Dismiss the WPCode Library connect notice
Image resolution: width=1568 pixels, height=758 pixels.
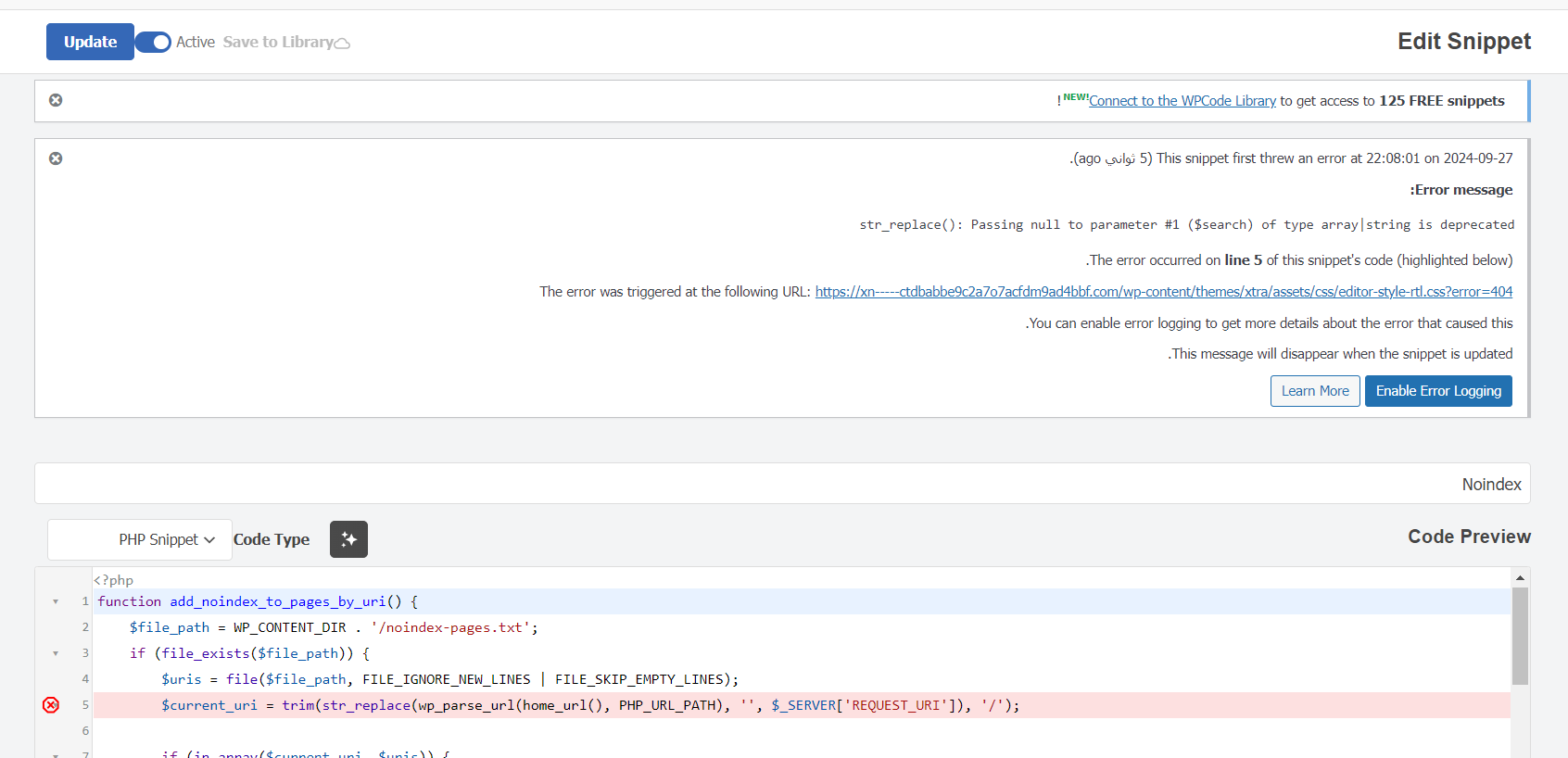[x=56, y=100]
